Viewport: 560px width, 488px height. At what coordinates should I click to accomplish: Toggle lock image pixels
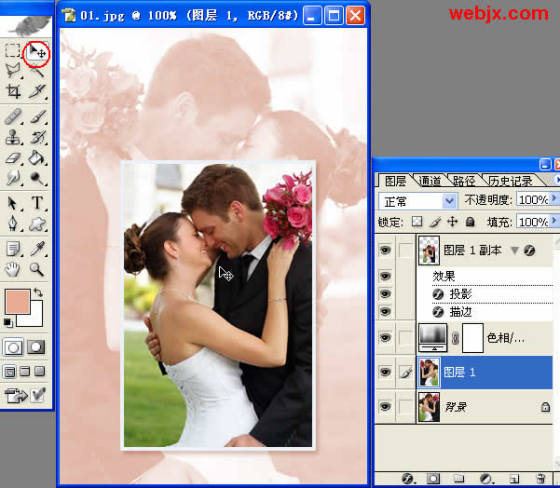pyautogui.click(x=435, y=222)
